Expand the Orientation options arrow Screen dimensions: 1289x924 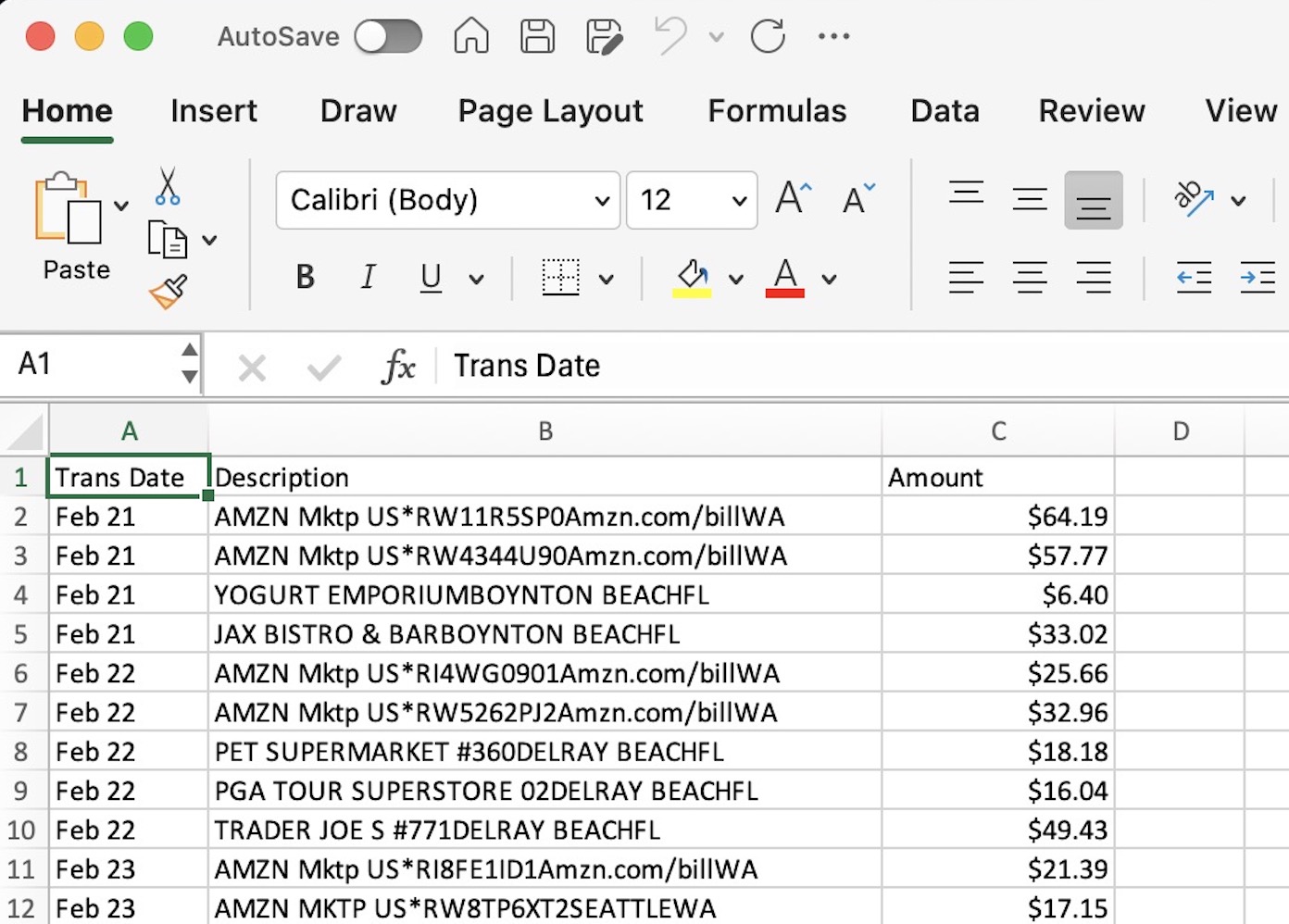[1238, 201]
